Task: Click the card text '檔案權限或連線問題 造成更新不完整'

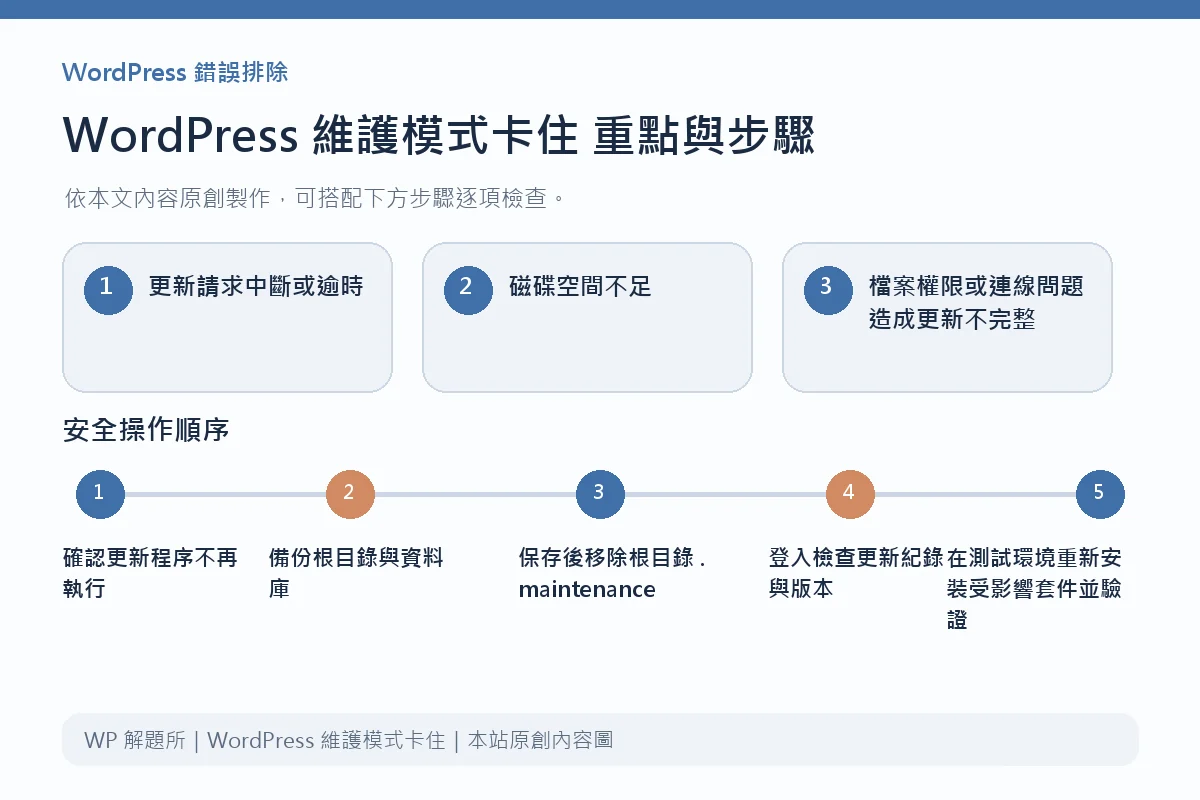Action: pyautogui.click(x=976, y=303)
